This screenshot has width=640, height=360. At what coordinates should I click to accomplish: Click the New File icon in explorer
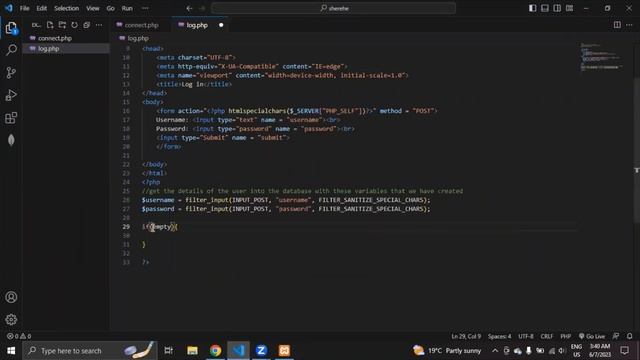click(50, 25)
